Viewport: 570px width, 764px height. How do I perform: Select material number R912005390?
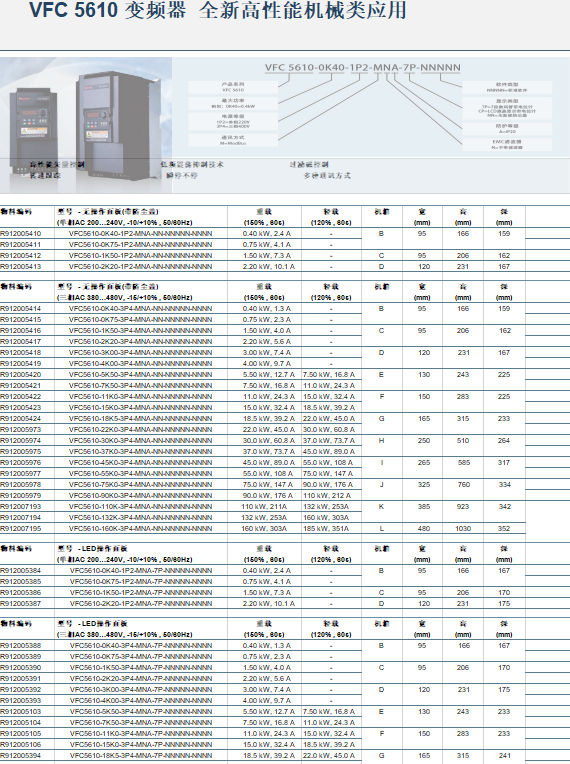click(x=21, y=668)
